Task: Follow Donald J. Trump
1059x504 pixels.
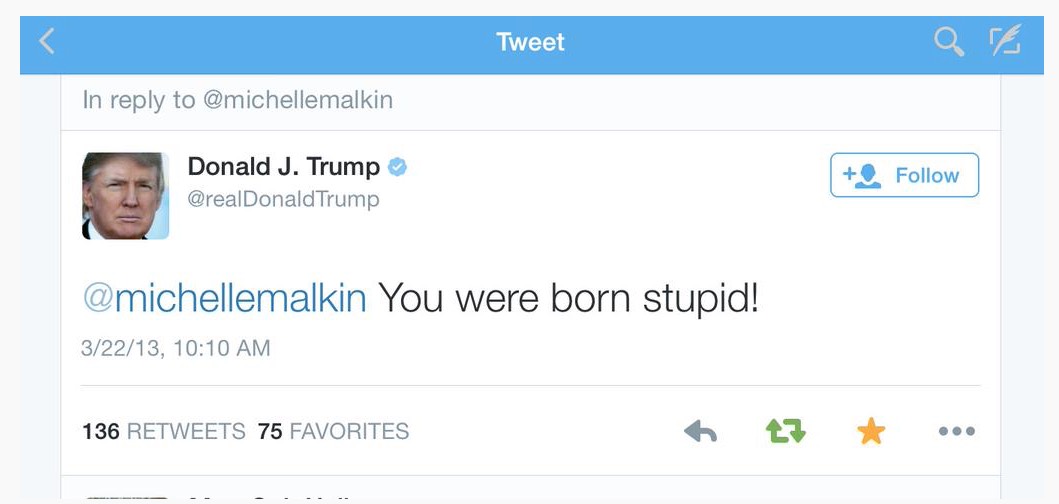Action: click(904, 176)
